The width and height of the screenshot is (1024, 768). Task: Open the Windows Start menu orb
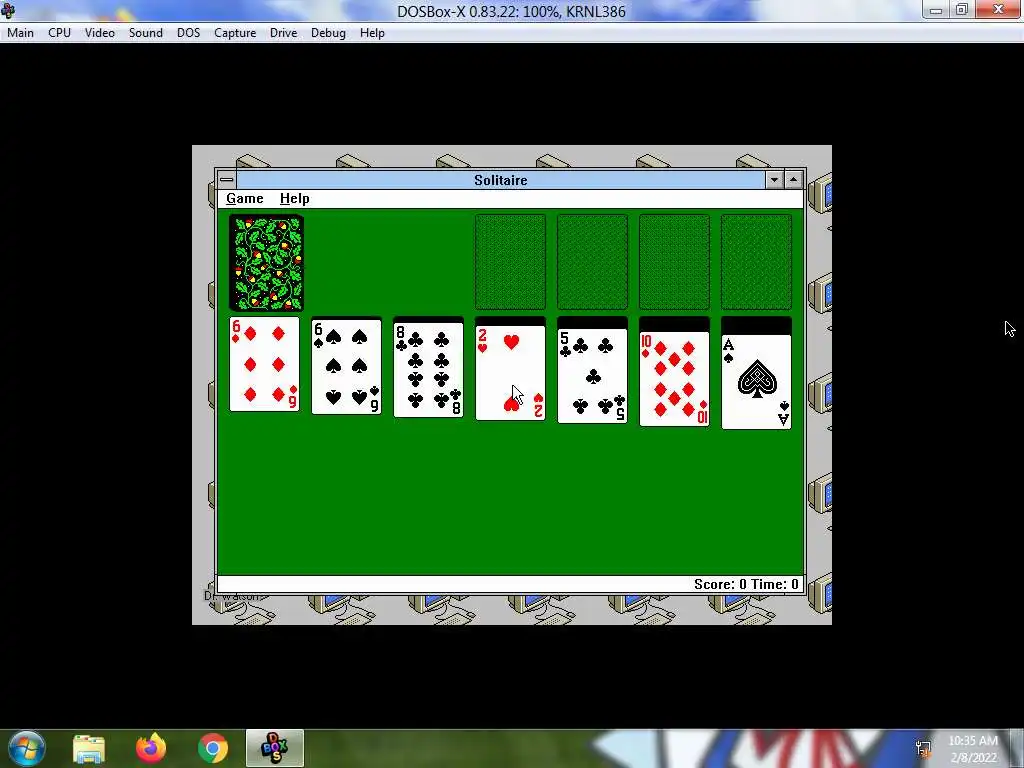(x=26, y=748)
